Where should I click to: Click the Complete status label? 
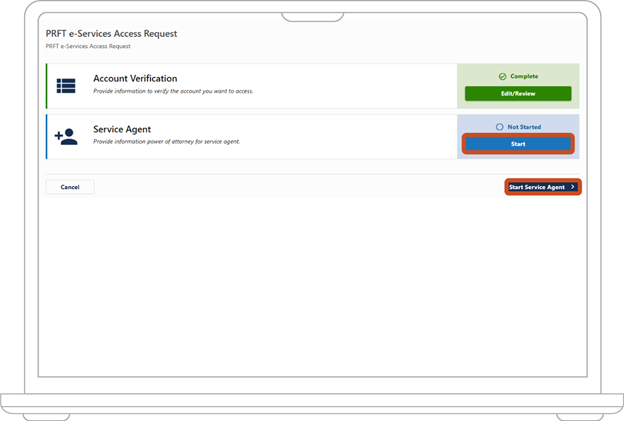coord(524,76)
